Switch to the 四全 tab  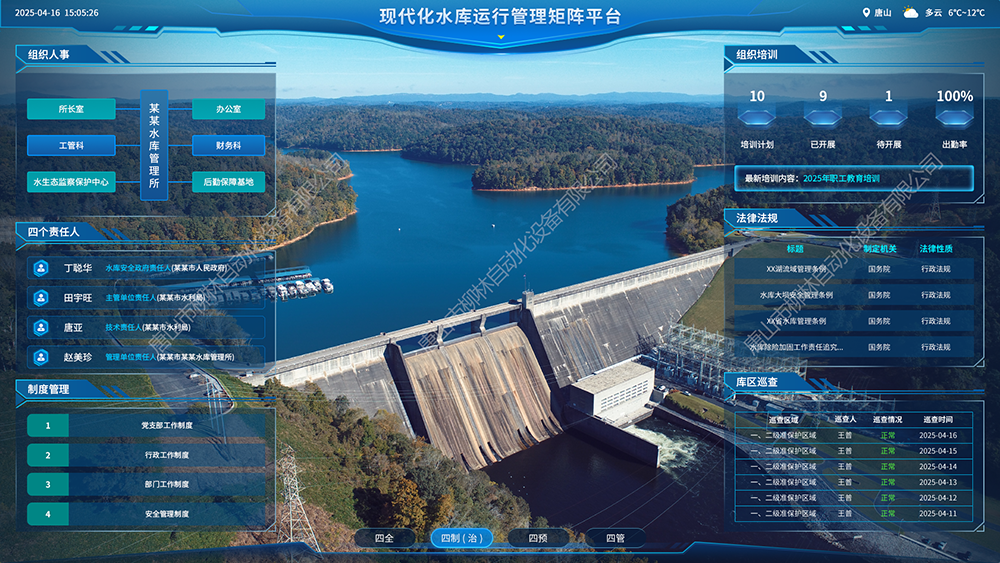(385, 538)
